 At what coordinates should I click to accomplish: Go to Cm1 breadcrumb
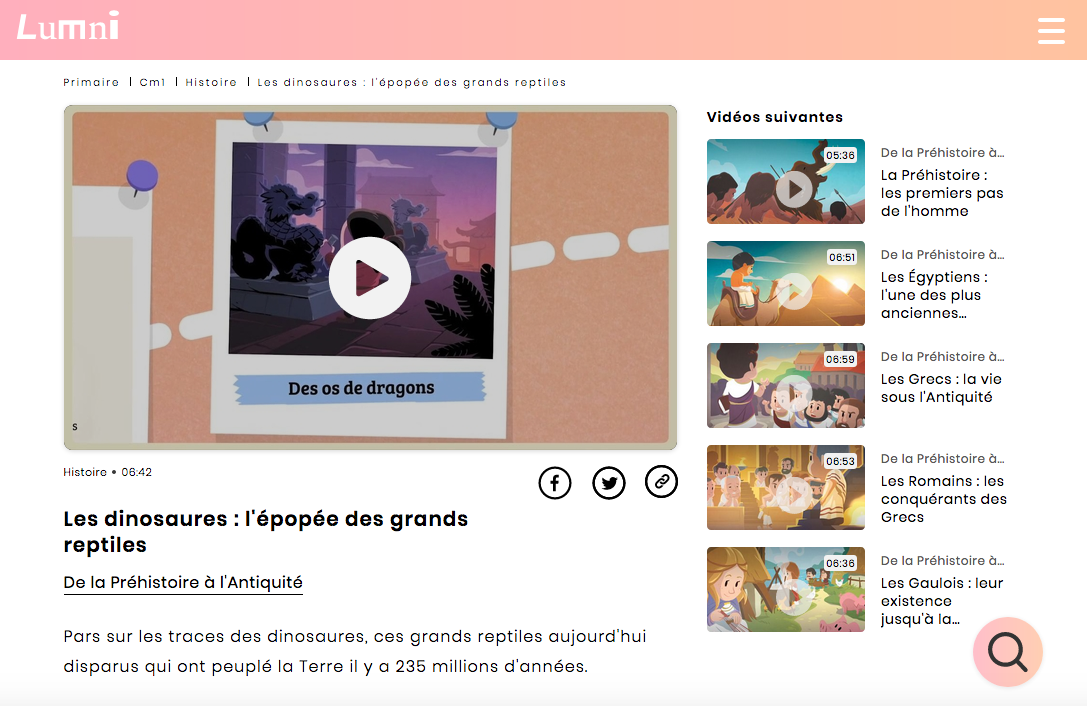[x=153, y=83]
